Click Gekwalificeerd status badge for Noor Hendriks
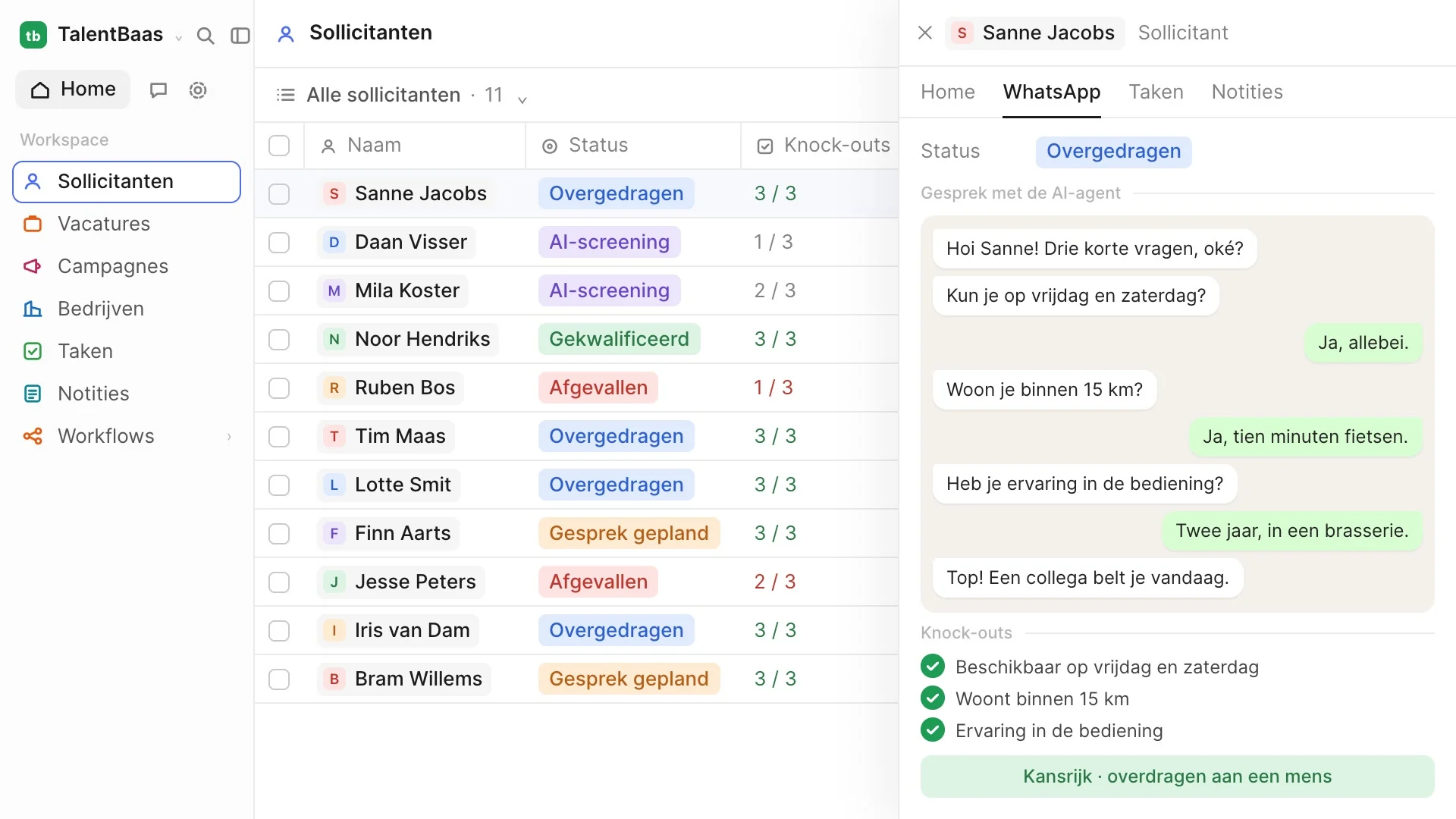 [x=619, y=339]
